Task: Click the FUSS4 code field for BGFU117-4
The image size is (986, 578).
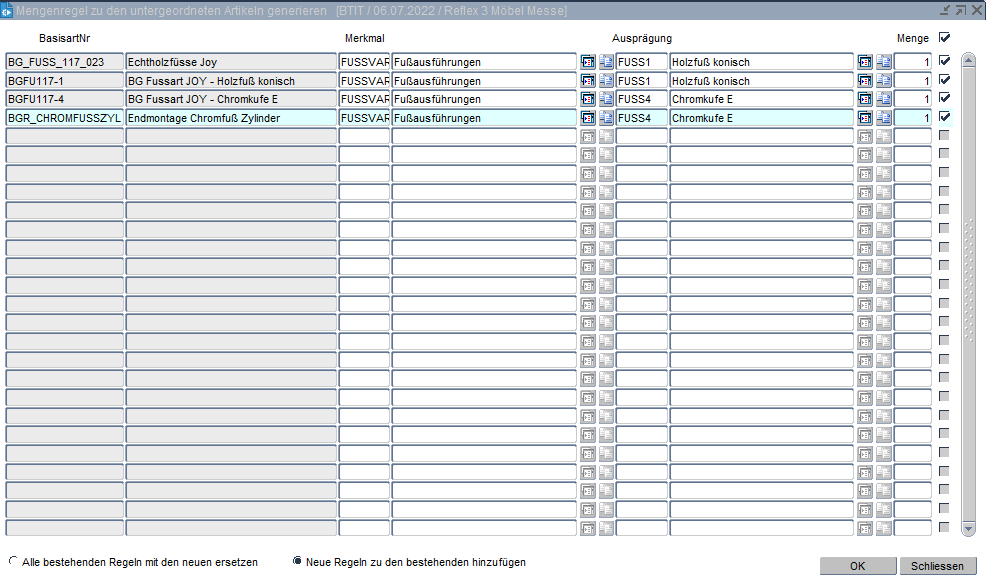Action: pos(641,99)
